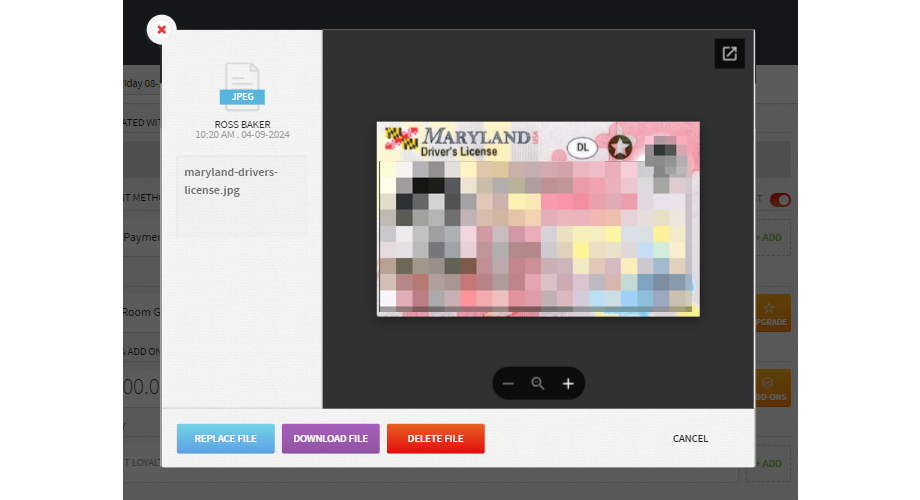Click the upper + ADD button in background
Viewport: 920px width, 500px height.
coord(772,238)
